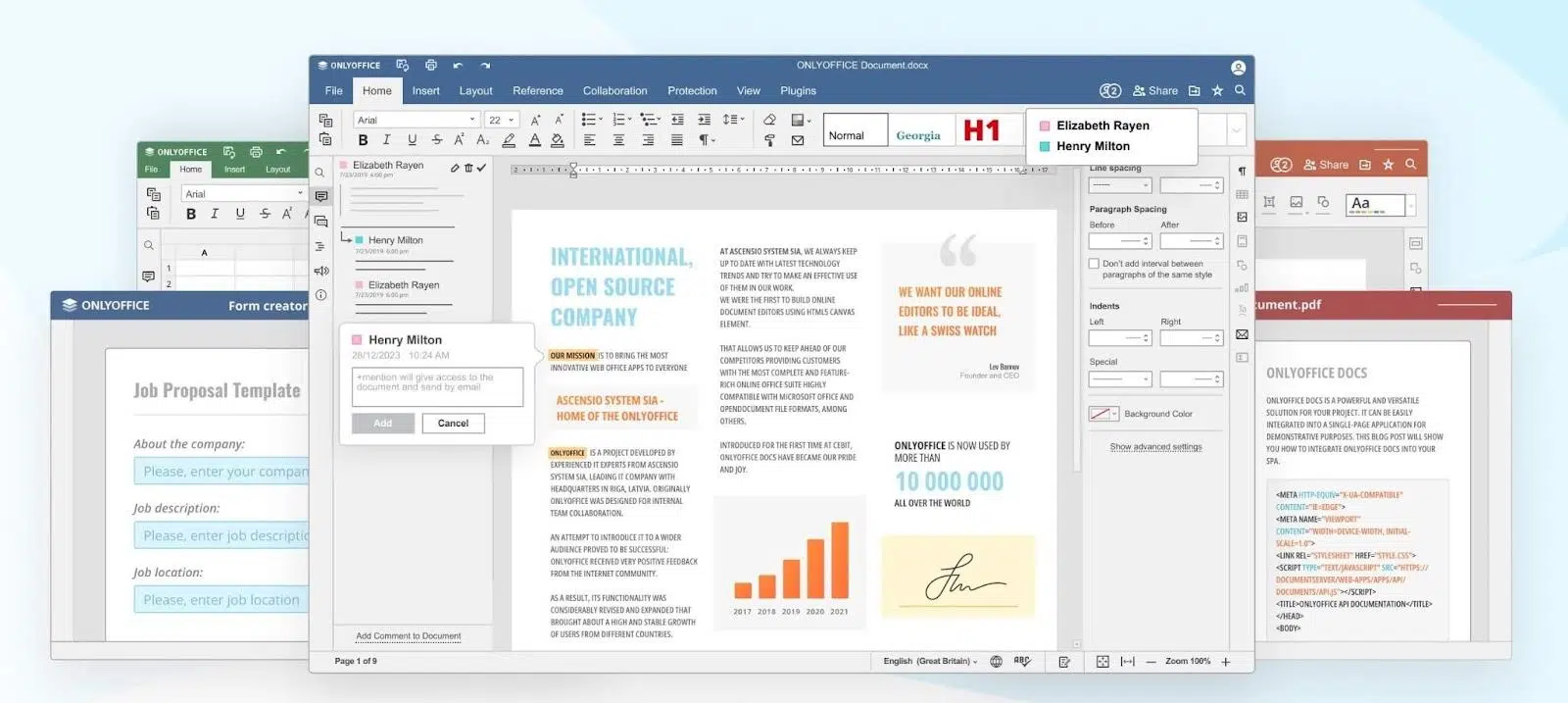Mark document as favorite with star icon
The image size is (1568, 703).
tap(1217, 91)
